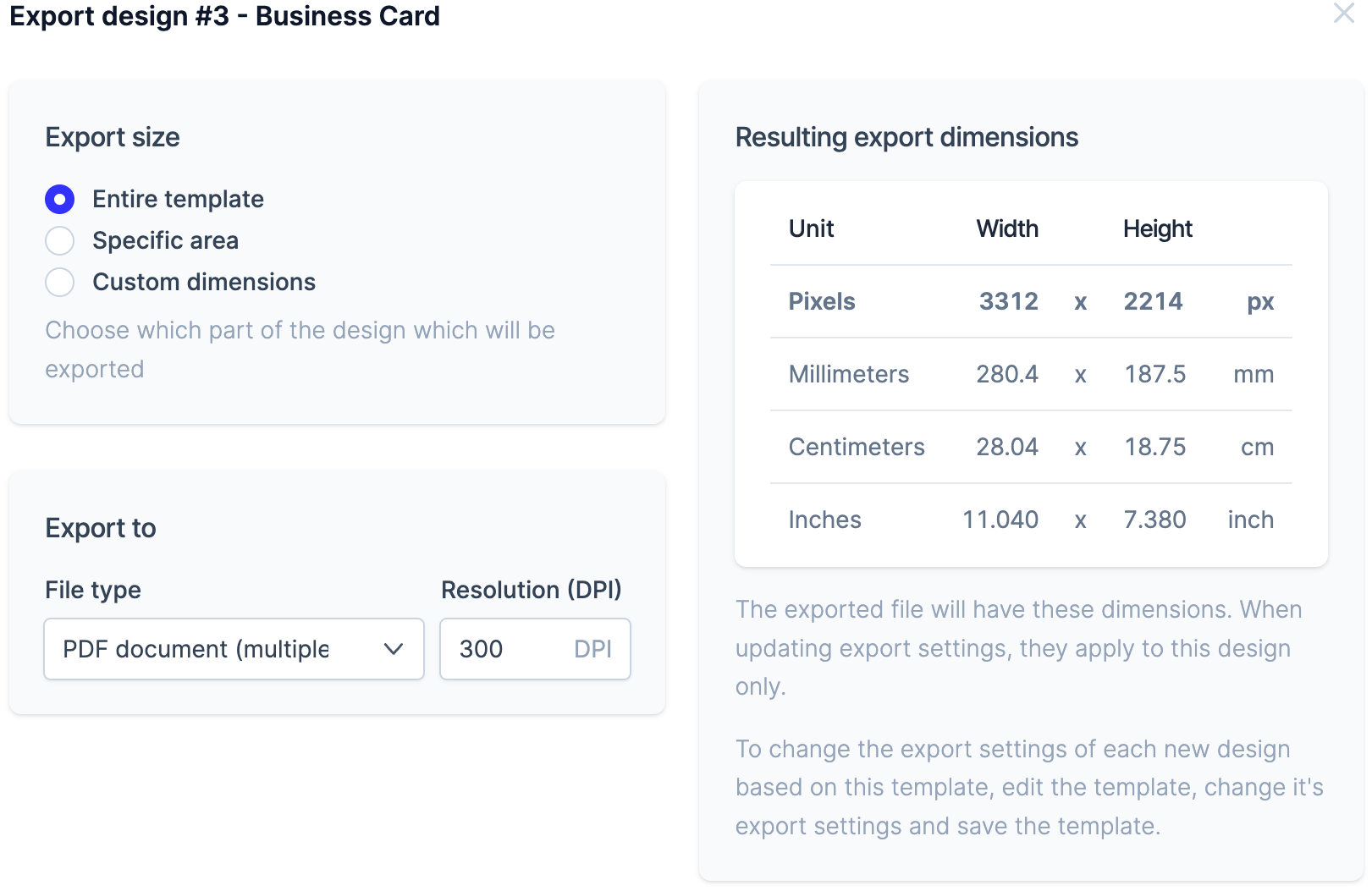Close the Export design dialog

pyautogui.click(x=1343, y=14)
